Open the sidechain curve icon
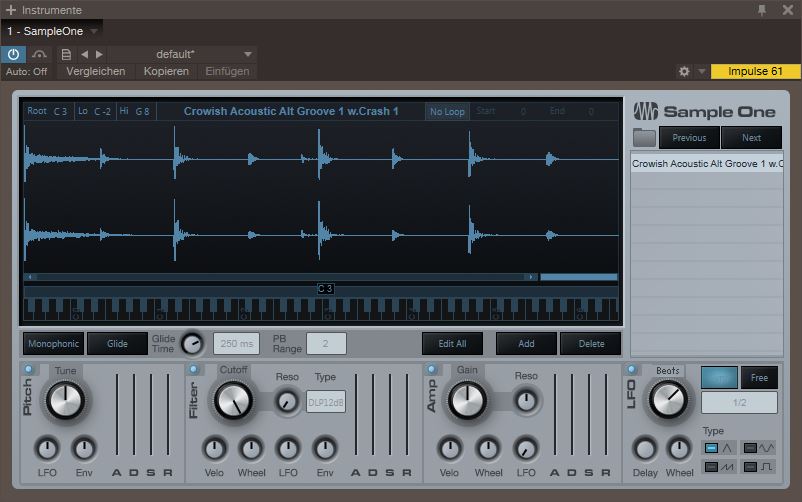The width and height of the screenshot is (802, 502). click(39, 54)
